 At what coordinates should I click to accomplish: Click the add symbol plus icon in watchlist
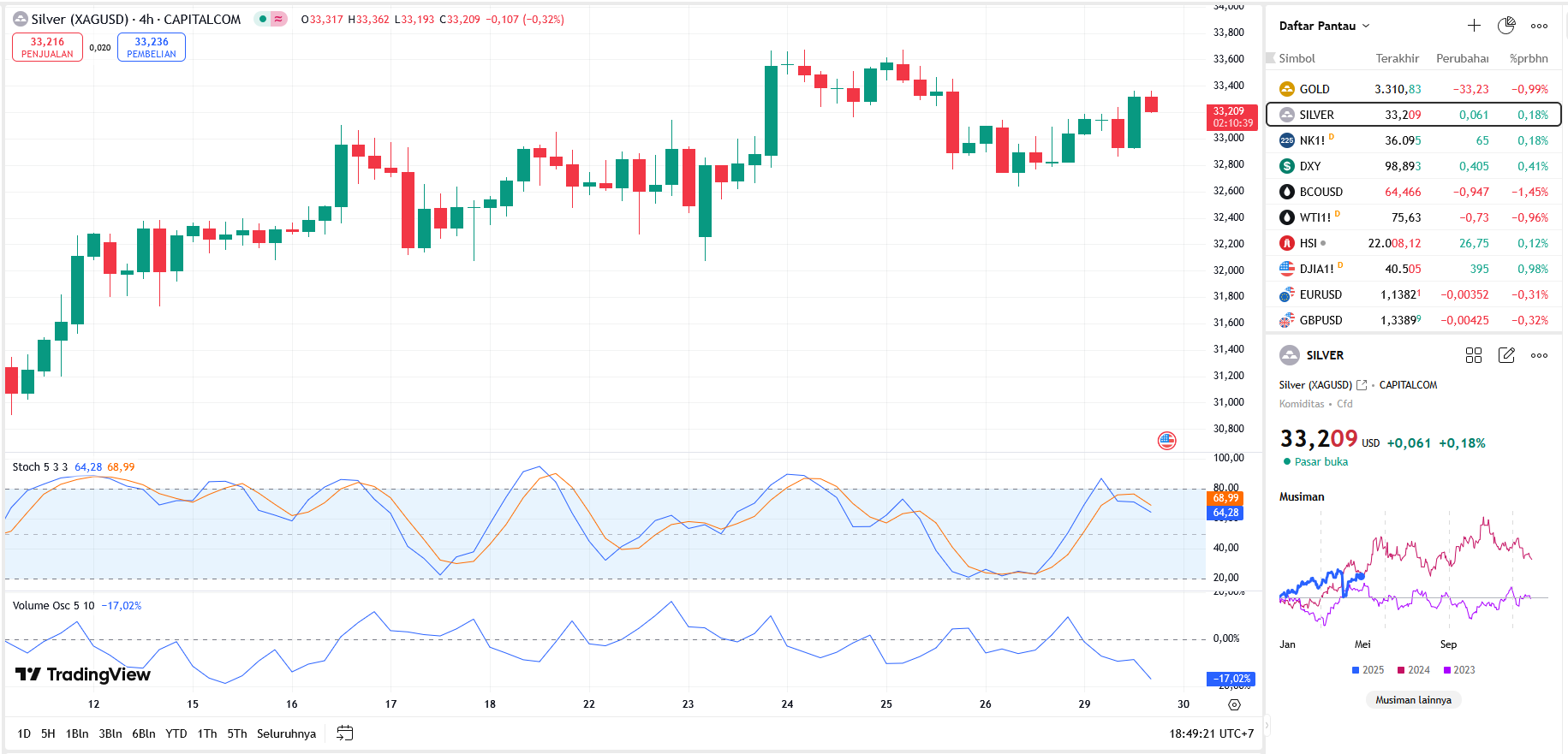1474,26
